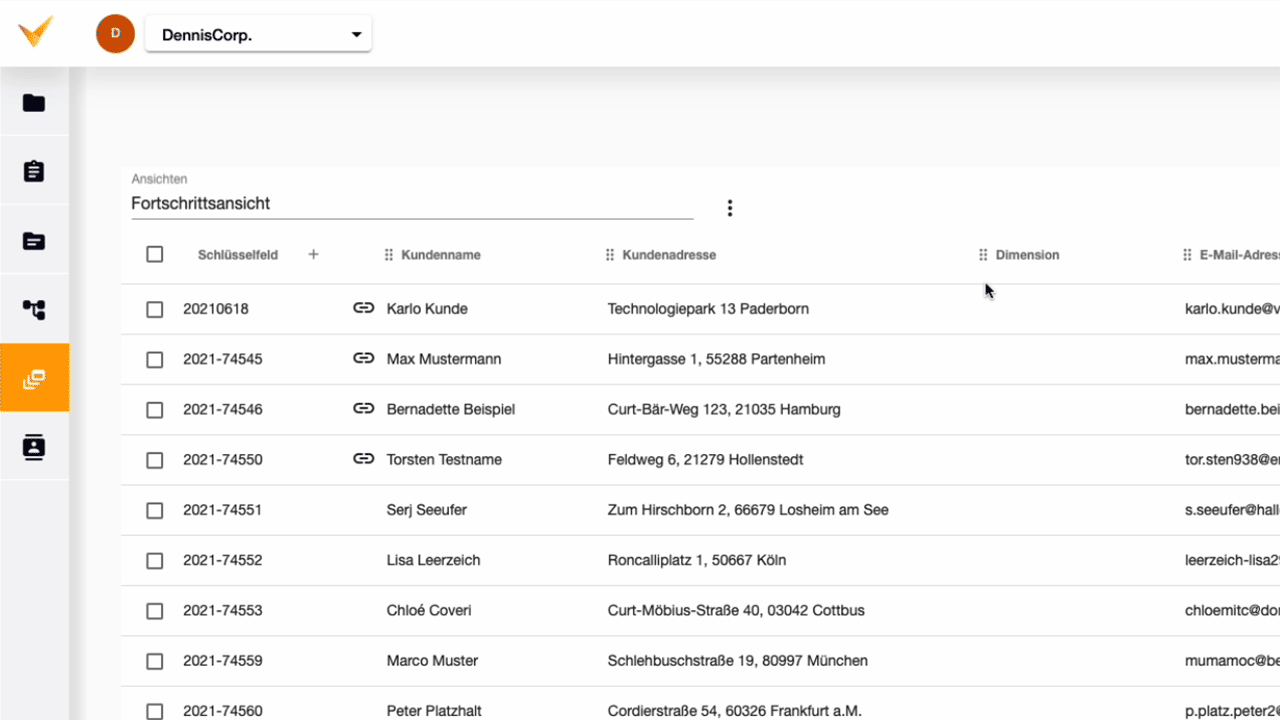
Task: Open the user avatar labeled D
Action: [x=115, y=34]
